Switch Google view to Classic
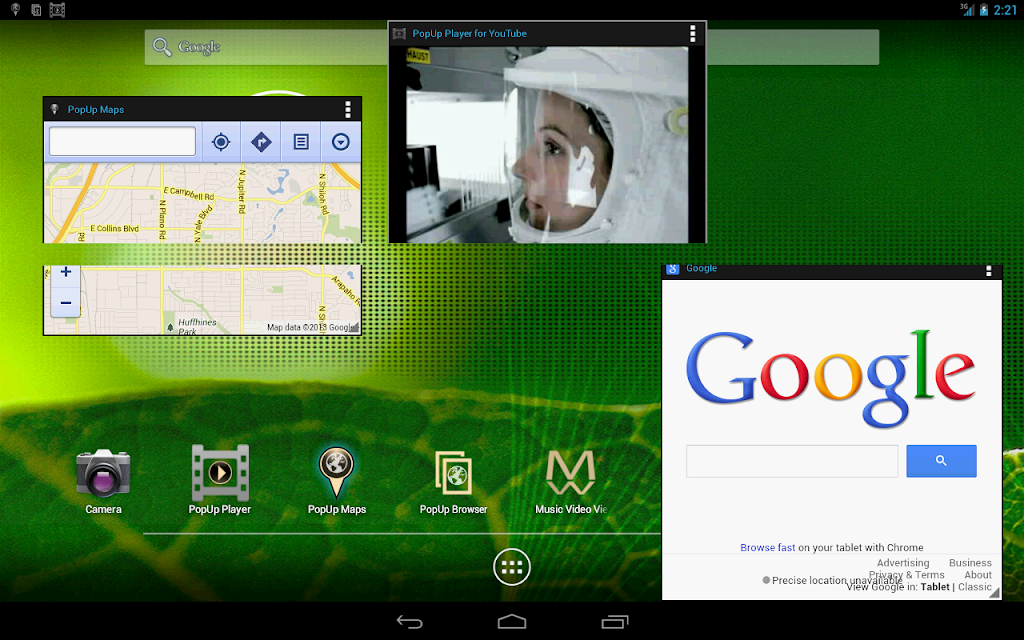Image resolution: width=1024 pixels, height=640 pixels. (x=974, y=586)
